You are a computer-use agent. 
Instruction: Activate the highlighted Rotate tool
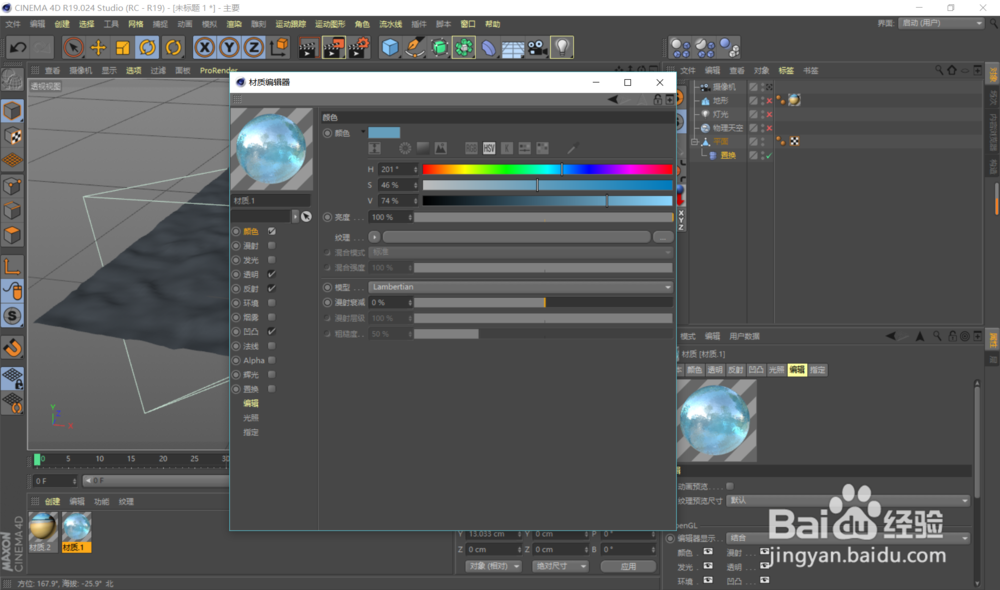tap(148, 47)
